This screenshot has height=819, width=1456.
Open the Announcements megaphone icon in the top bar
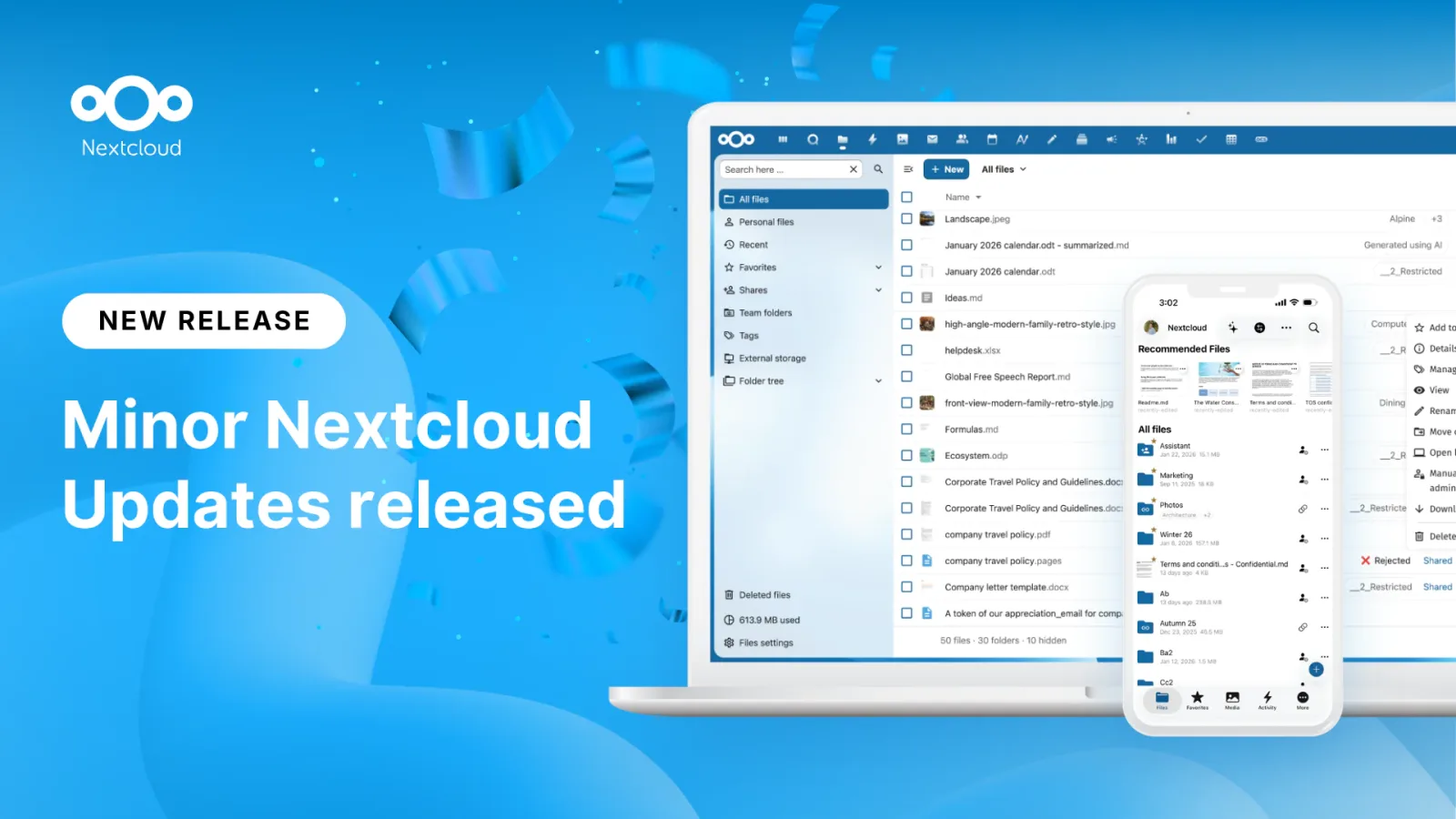(x=1111, y=139)
